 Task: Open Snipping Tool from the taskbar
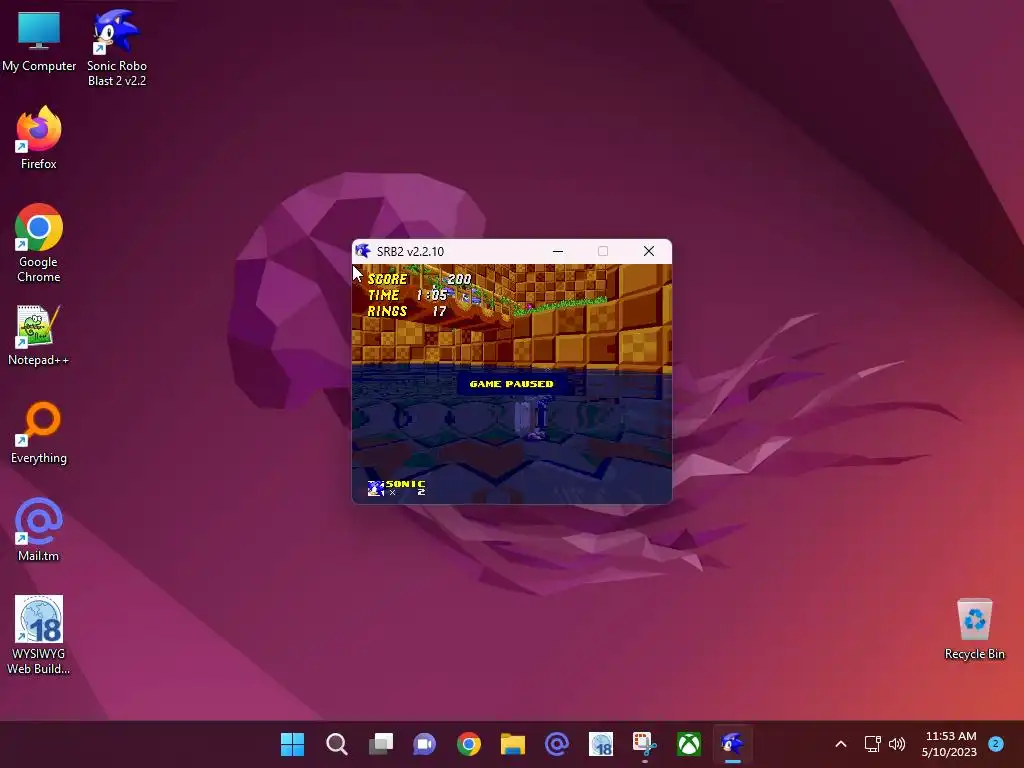point(645,744)
